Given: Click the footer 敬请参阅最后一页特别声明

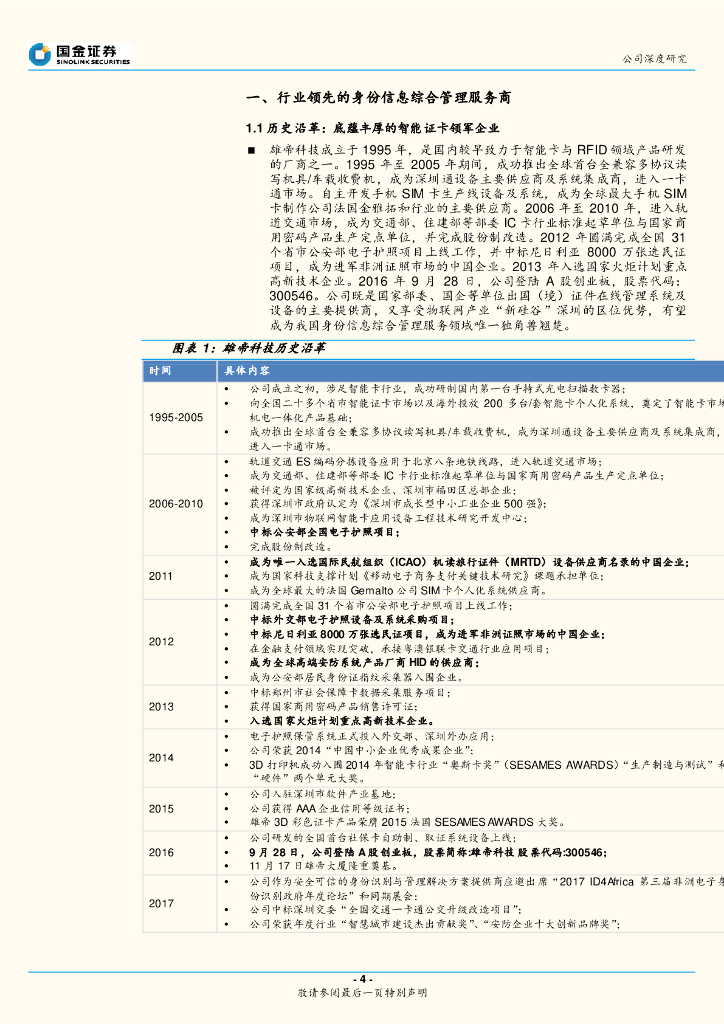Looking at the screenshot, I should [362, 993].
